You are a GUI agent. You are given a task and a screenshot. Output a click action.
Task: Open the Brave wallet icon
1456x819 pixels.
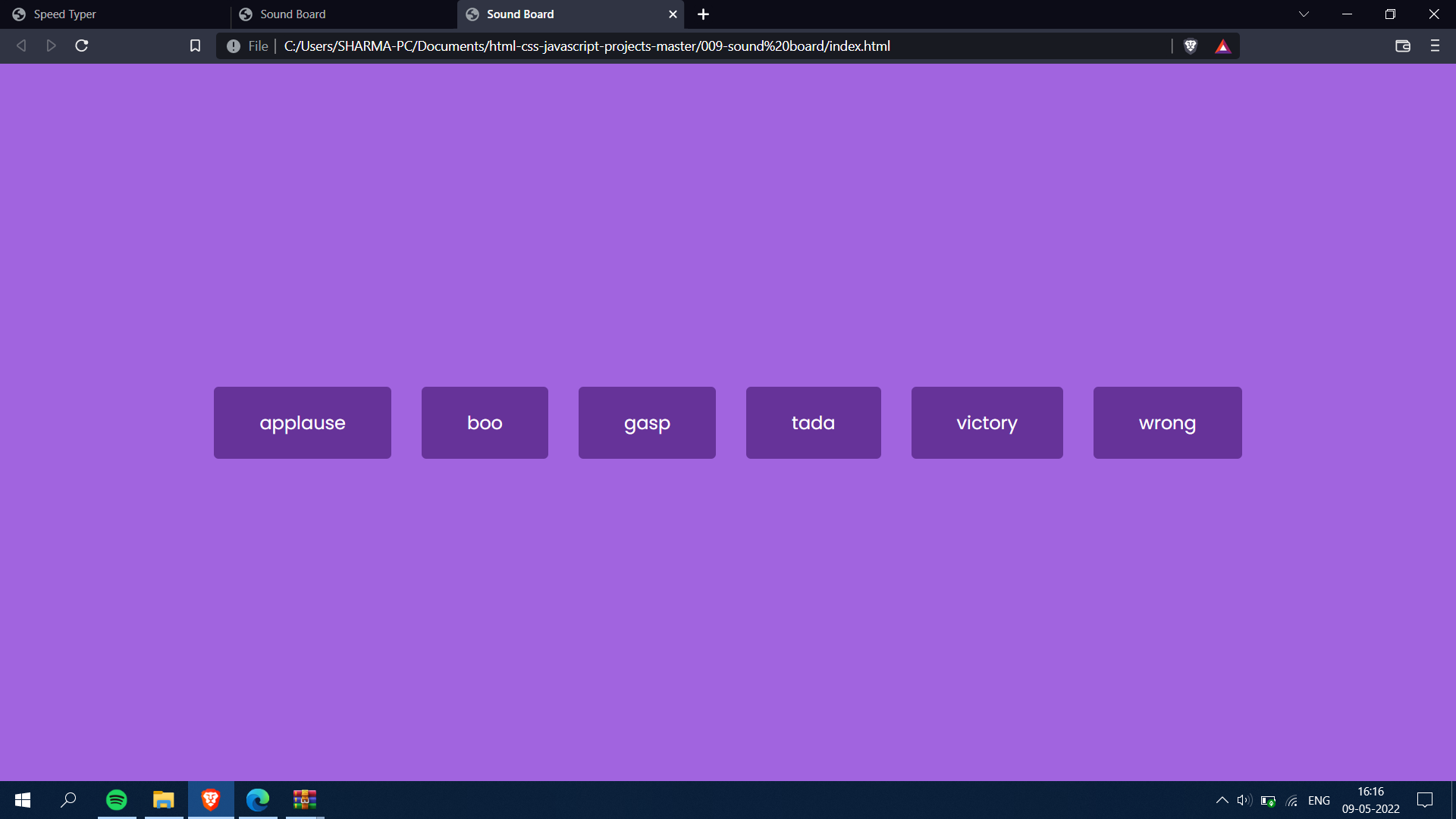click(x=1402, y=46)
